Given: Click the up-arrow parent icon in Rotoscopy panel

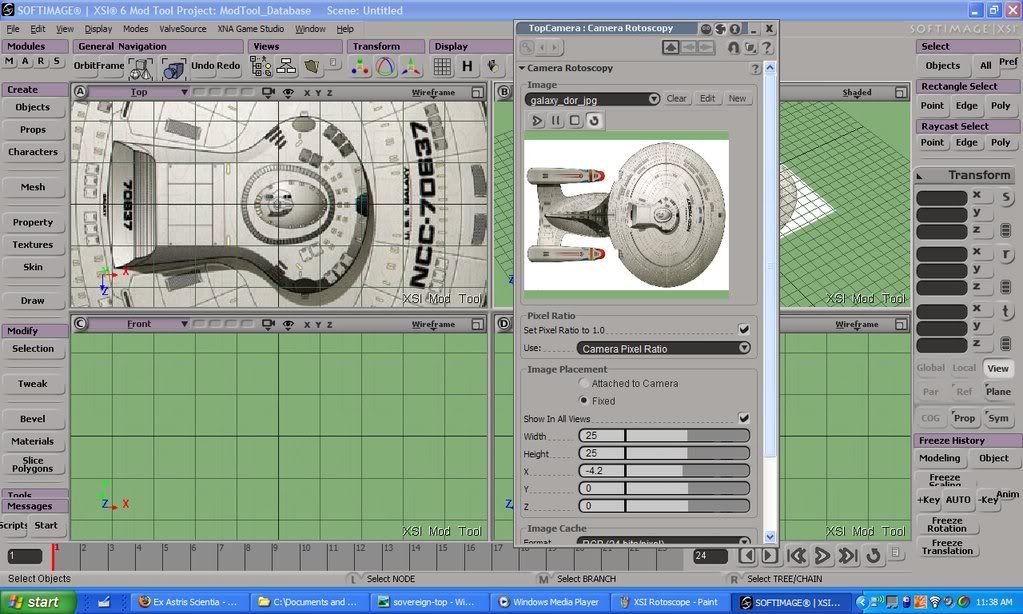Looking at the screenshot, I should pyautogui.click(x=670, y=47).
